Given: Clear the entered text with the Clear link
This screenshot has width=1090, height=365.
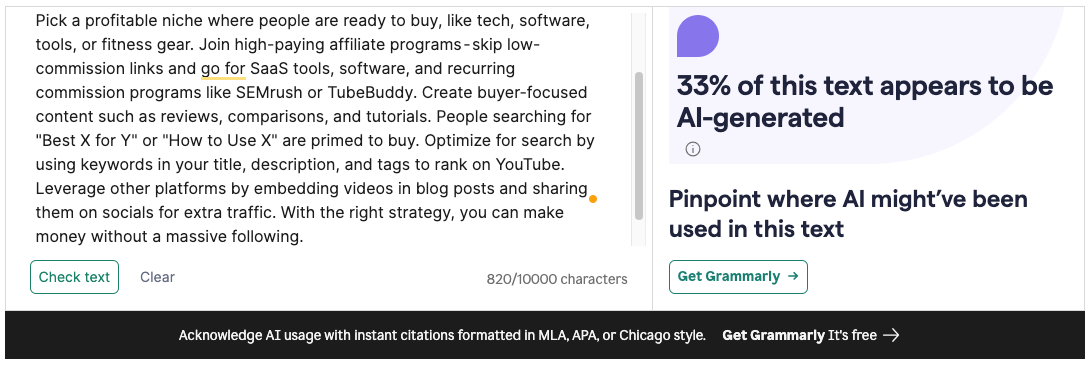Looking at the screenshot, I should [x=157, y=277].
